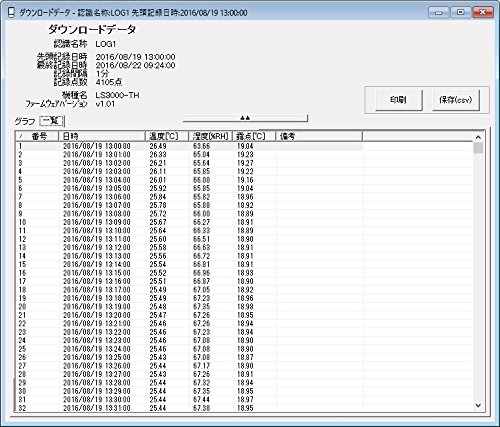Select row number 11

(x=22, y=231)
